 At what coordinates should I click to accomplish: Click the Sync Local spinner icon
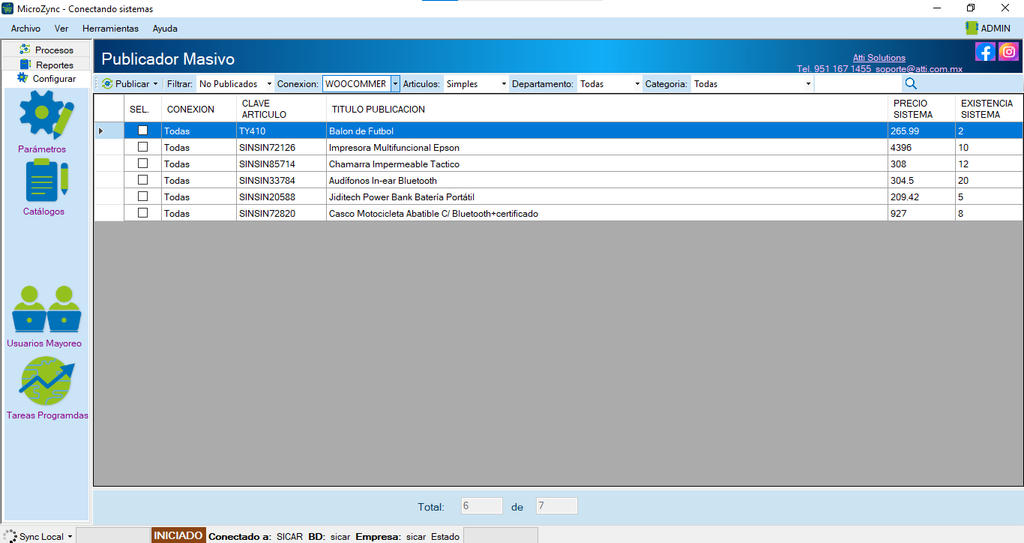click(x=10, y=536)
